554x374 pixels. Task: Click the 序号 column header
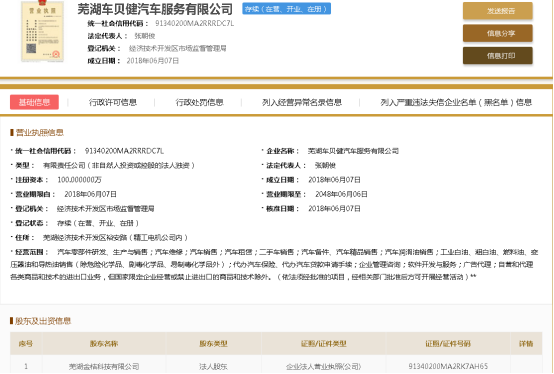pyautogui.click(x=26, y=343)
